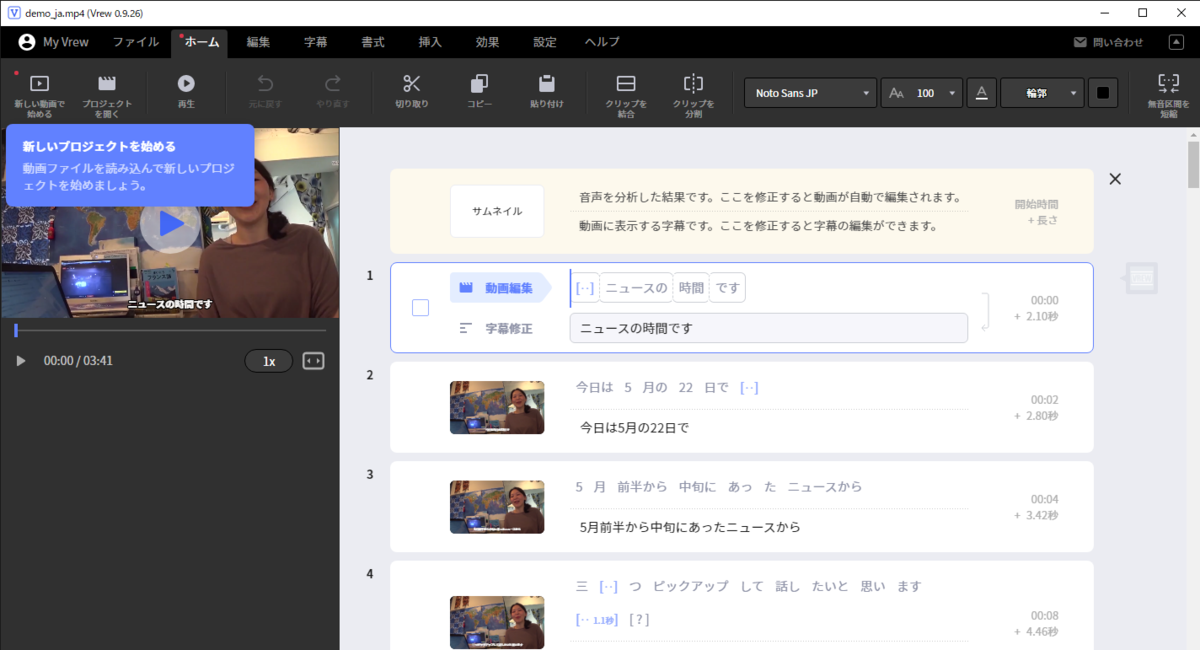Open the 設定 (settings) menu

[x=543, y=42]
